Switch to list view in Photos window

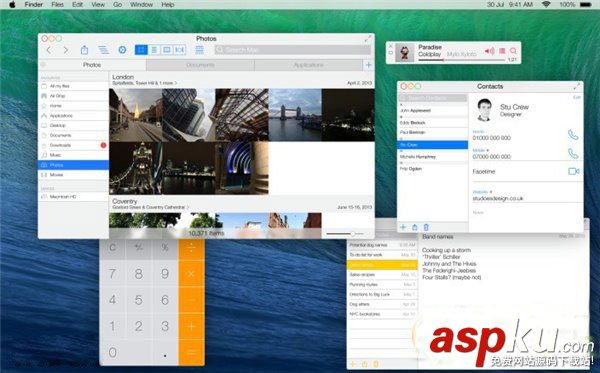(154, 50)
